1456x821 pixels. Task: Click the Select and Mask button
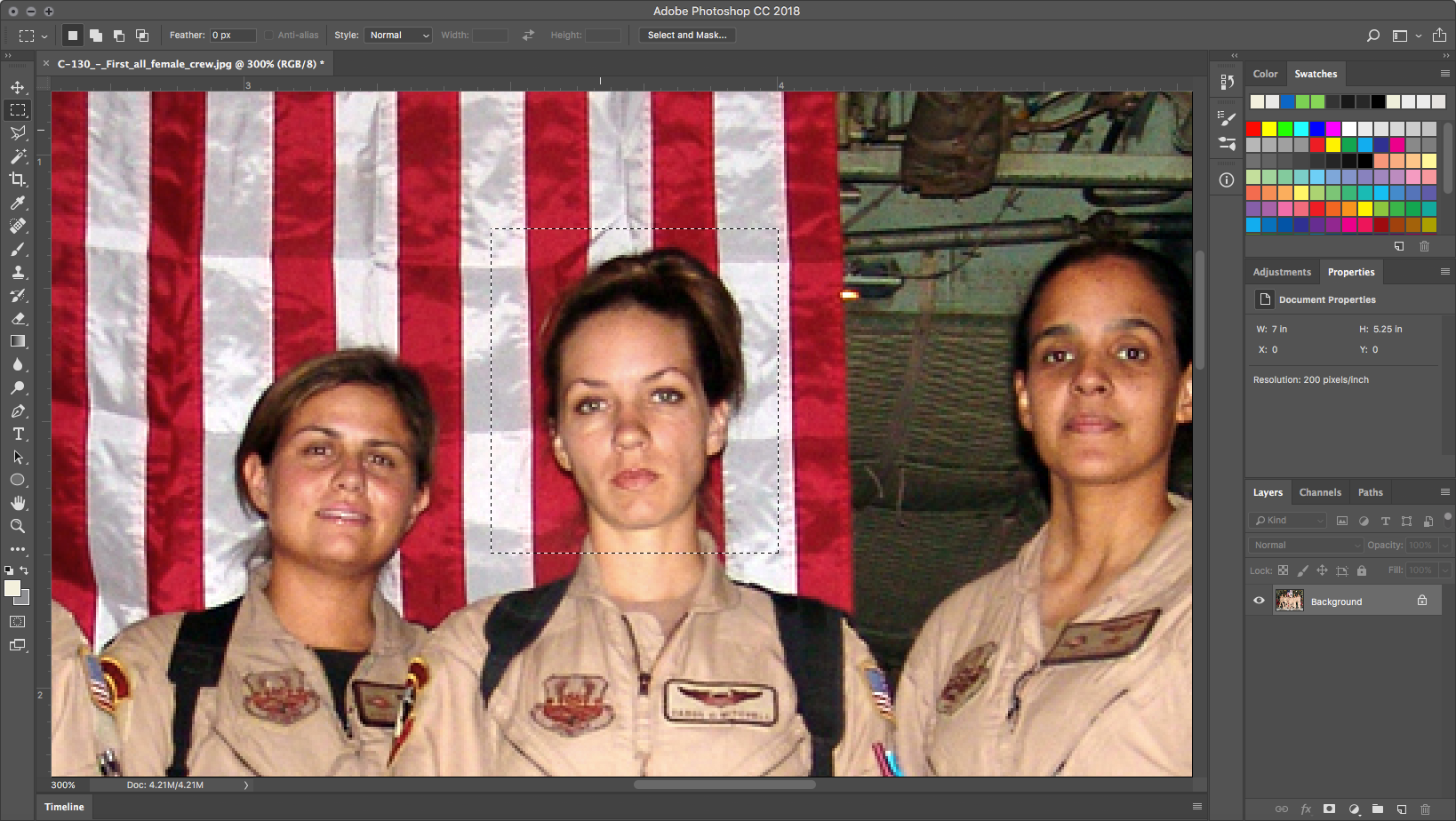click(686, 36)
